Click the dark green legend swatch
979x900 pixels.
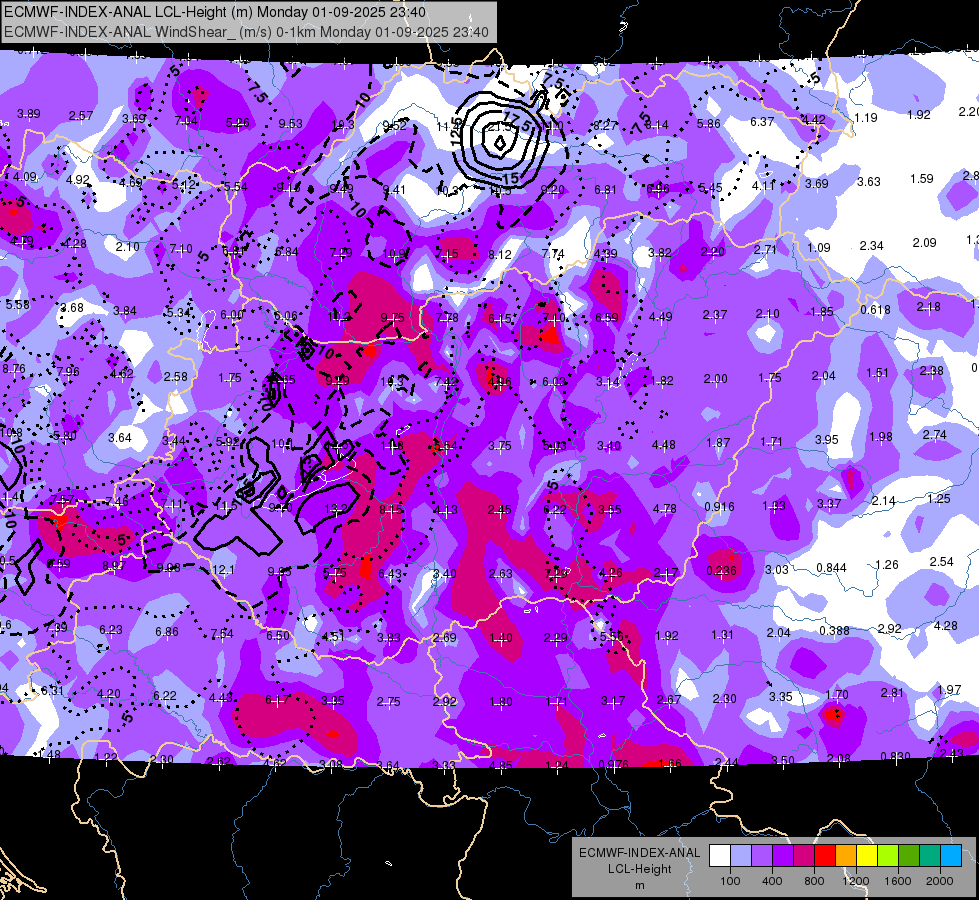(909, 856)
